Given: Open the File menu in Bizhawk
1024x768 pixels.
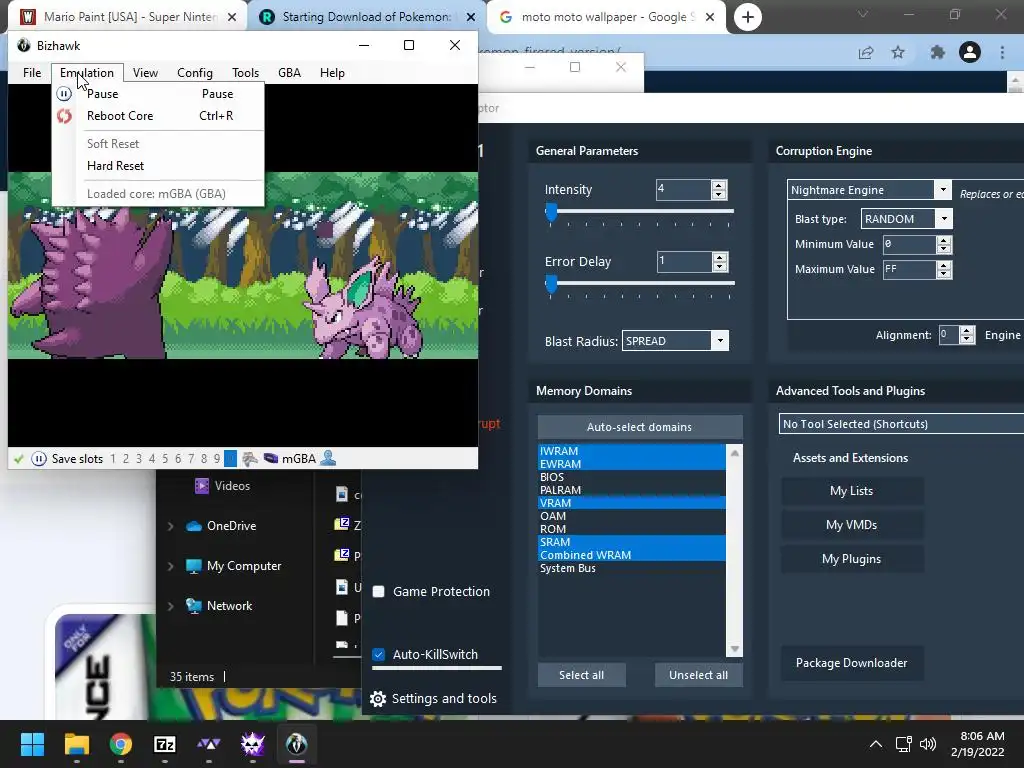Looking at the screenshot, I should 32,72.
